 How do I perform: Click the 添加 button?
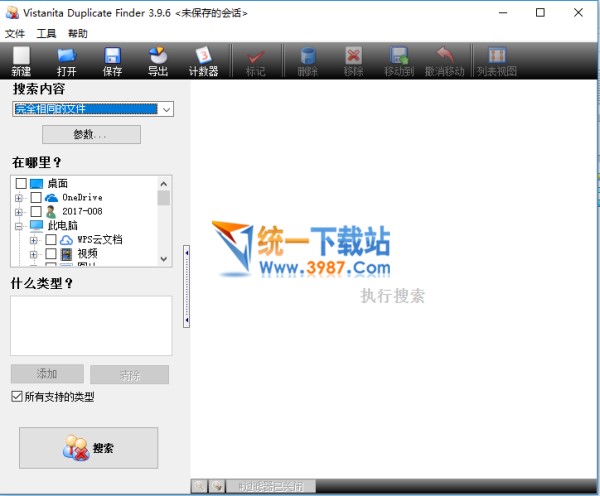point(47,374)
